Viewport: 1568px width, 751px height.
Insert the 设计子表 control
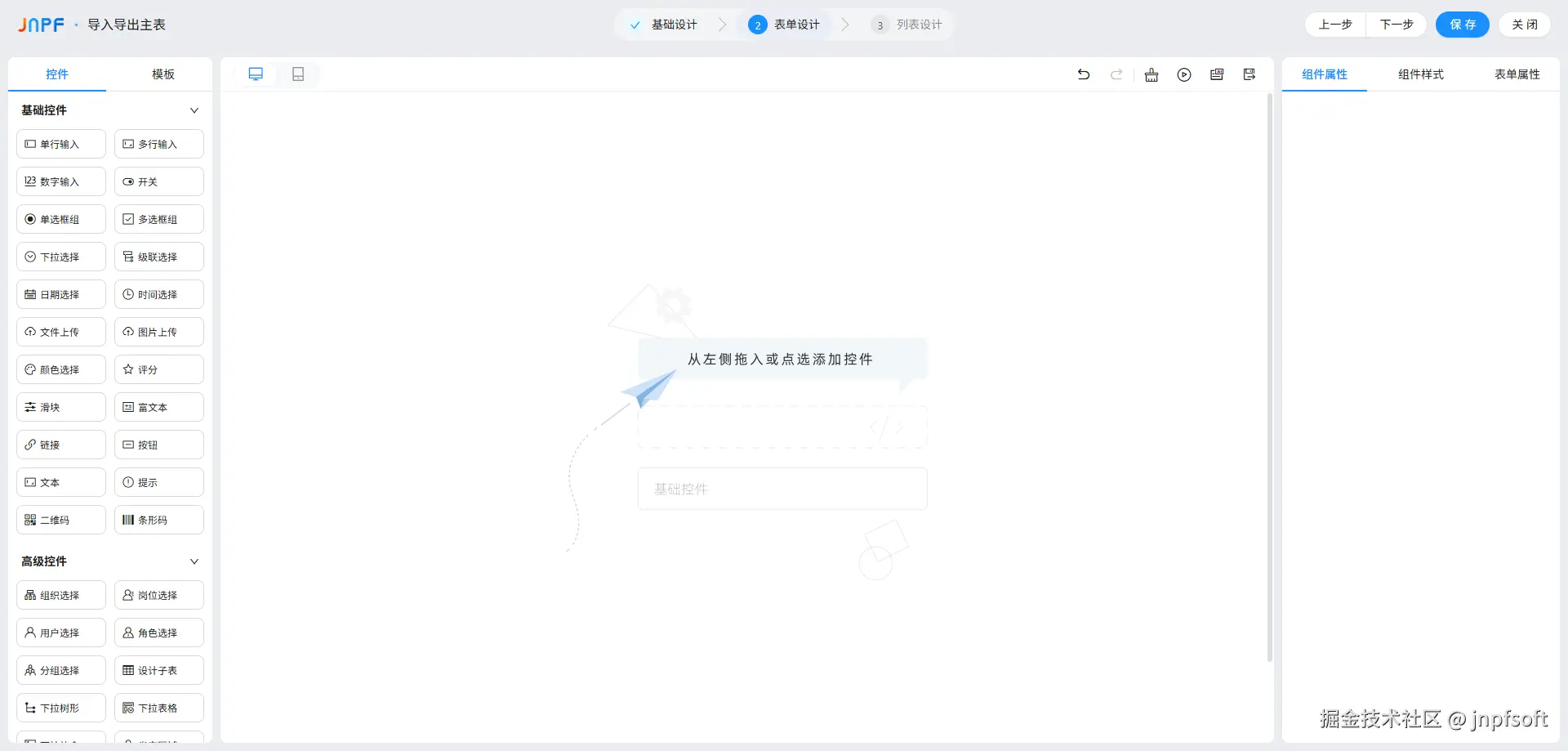click(159, 670)
